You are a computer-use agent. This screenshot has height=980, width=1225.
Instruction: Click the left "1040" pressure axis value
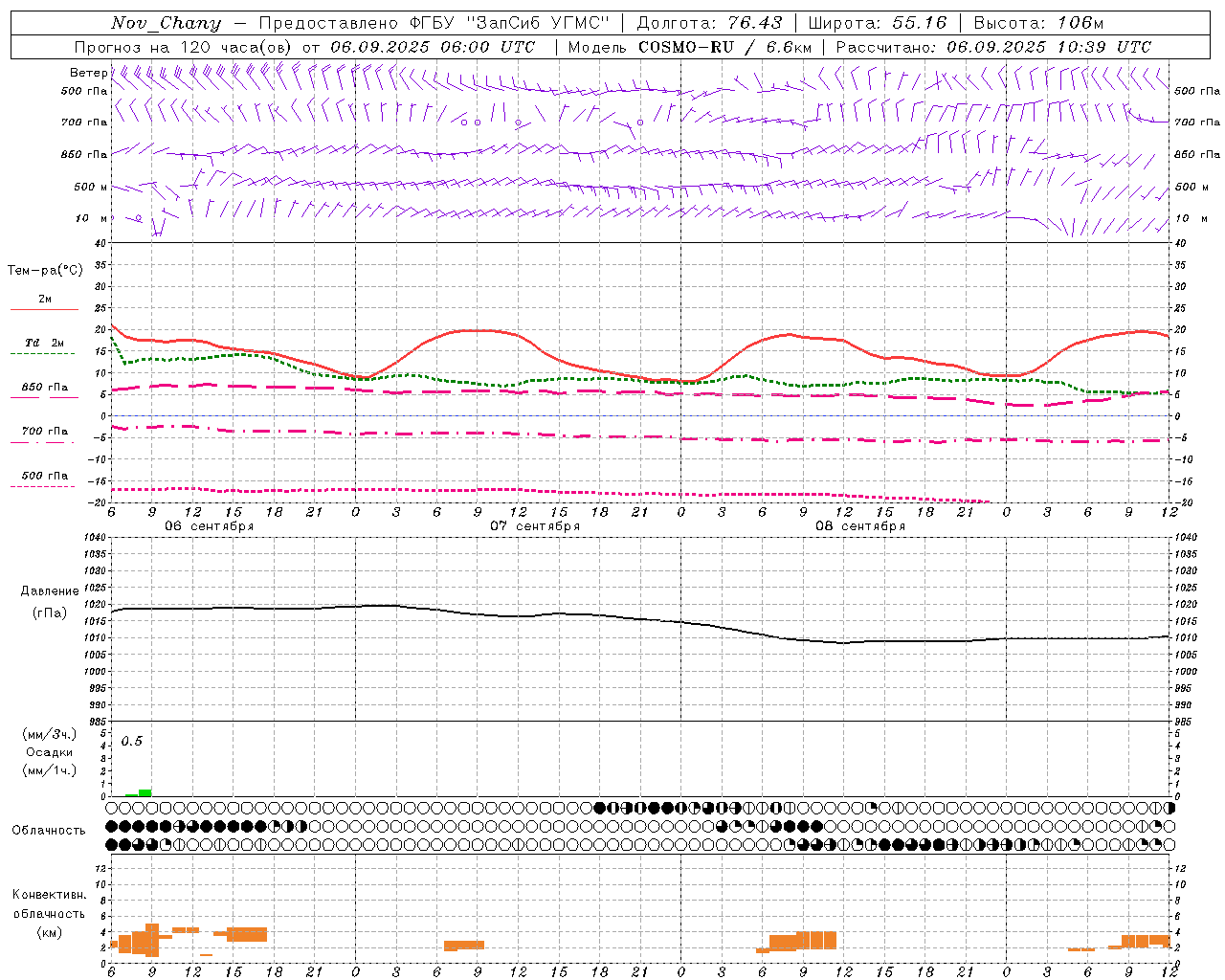tap(95, 537)
